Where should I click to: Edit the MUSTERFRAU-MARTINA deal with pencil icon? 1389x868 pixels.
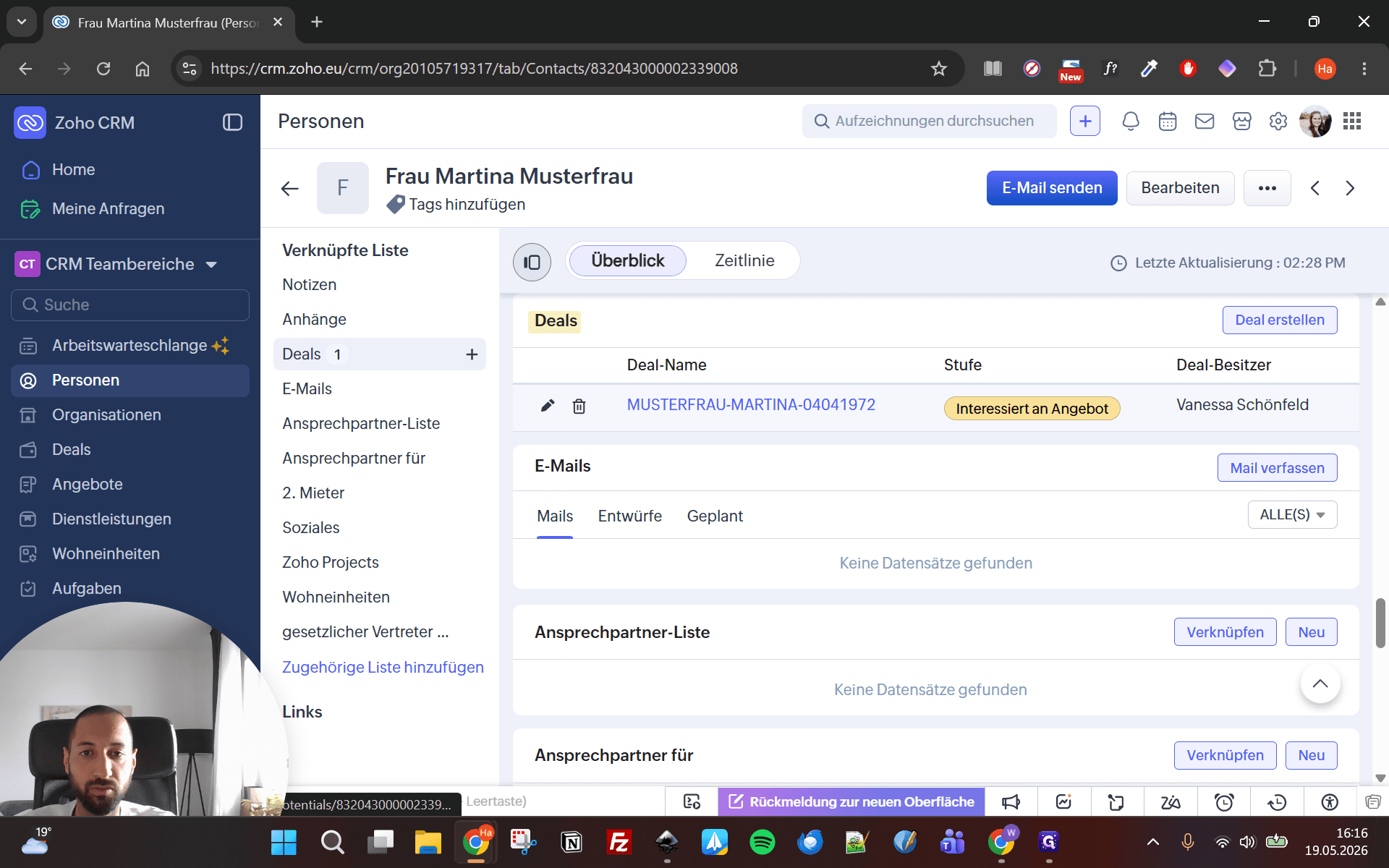(x=548, y=406)
